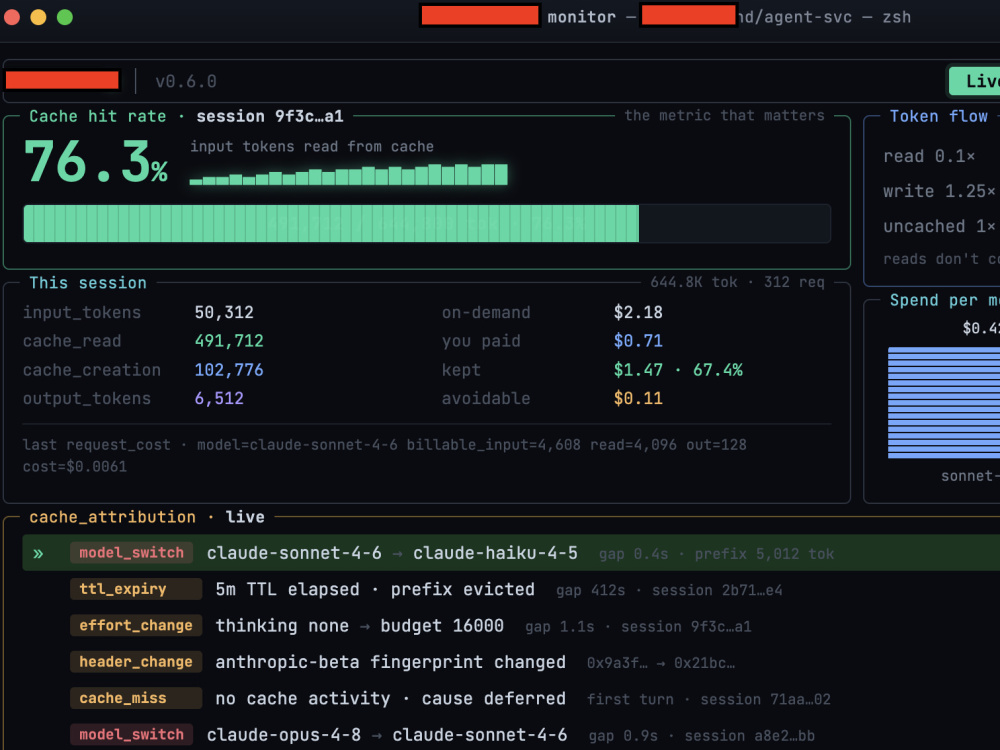1000x750 pixels.
Task: Click 'write 1.25×' in Token flow
Action: coord(939,191)
